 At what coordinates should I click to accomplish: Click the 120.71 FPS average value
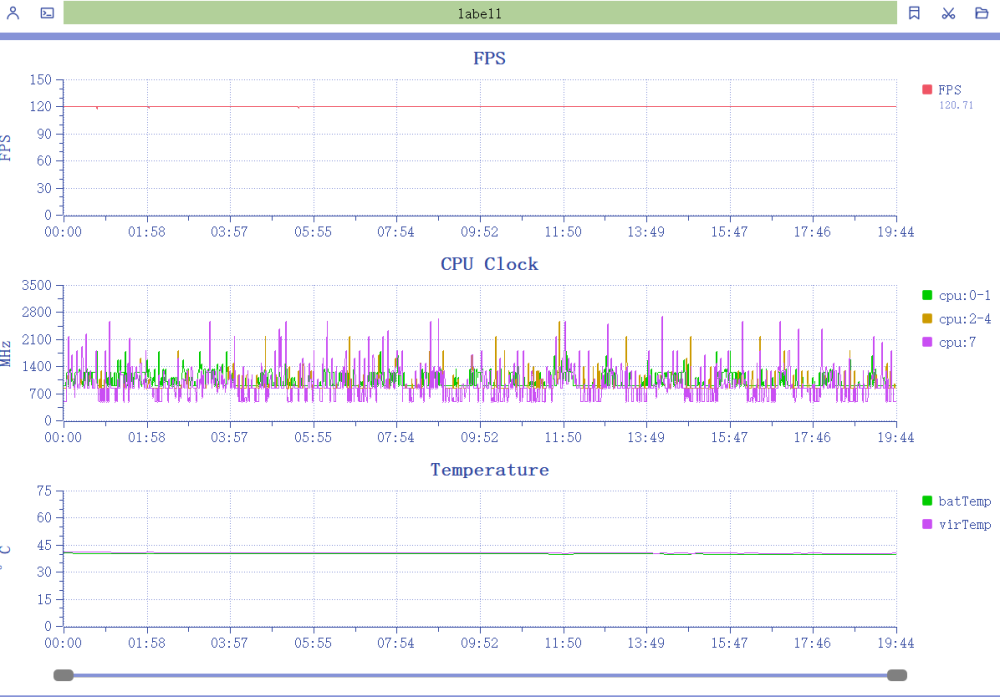coord(956,105)
